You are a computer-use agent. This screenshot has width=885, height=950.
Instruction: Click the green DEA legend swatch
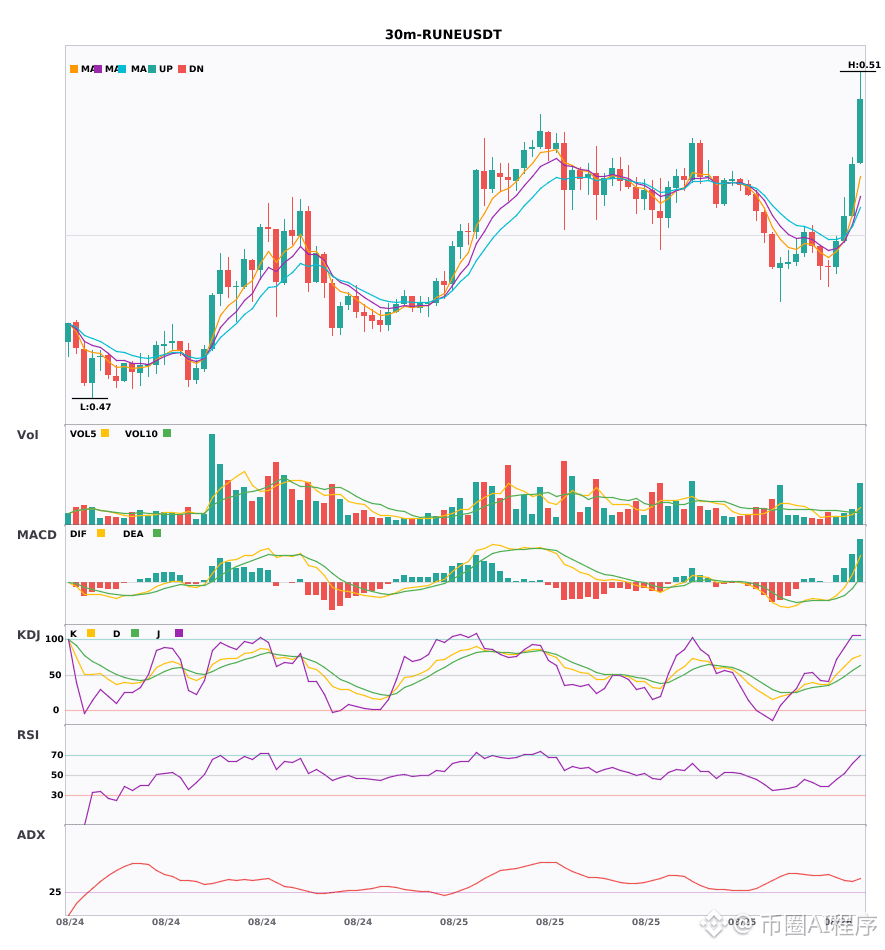pos(157,533)
